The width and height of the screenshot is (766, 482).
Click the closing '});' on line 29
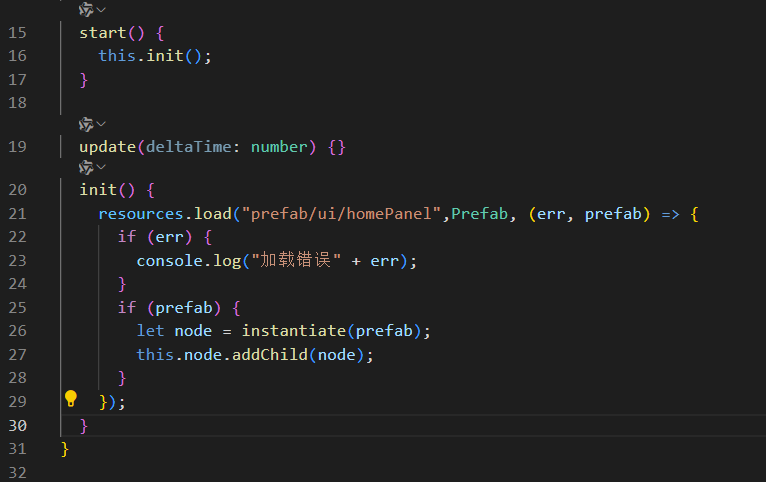point(112,402)
